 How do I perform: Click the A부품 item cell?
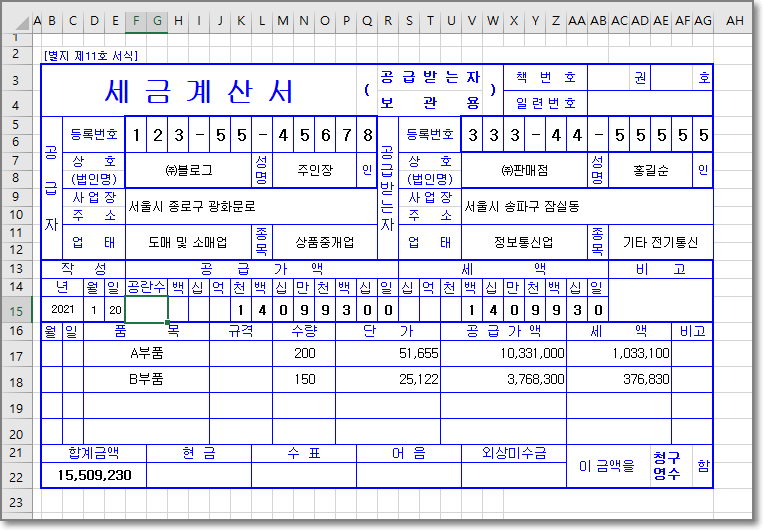pyautogui.click(x=146, y=353)
